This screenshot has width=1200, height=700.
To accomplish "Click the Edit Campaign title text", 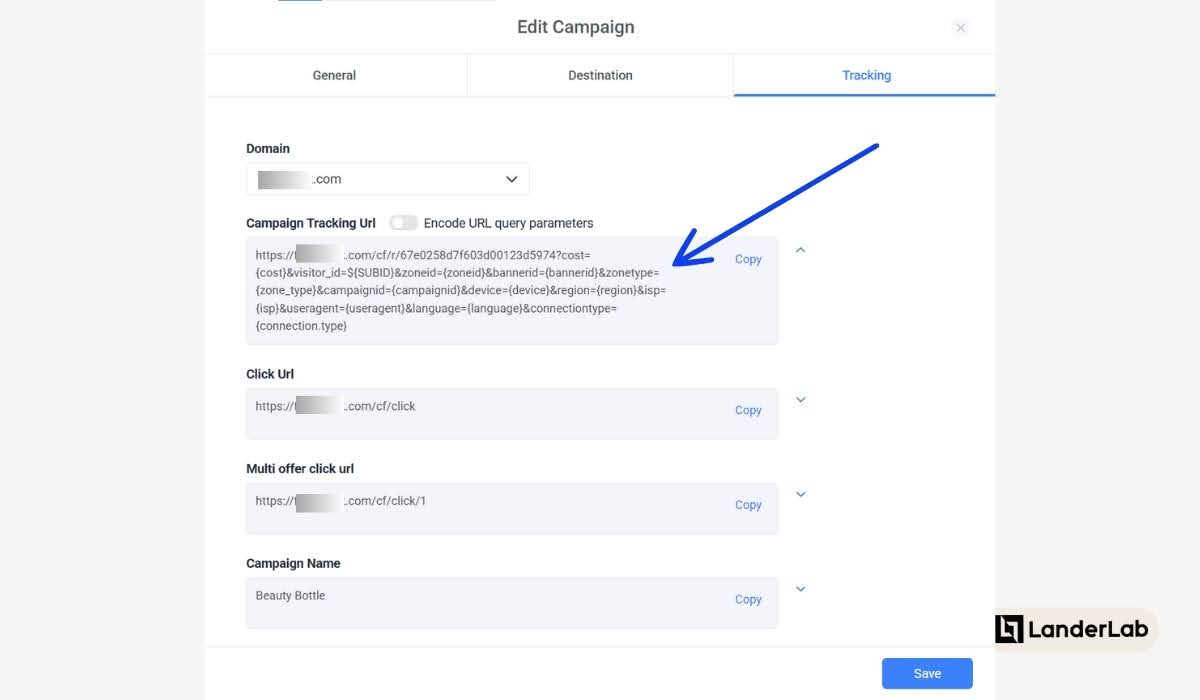I will (575, 27).
